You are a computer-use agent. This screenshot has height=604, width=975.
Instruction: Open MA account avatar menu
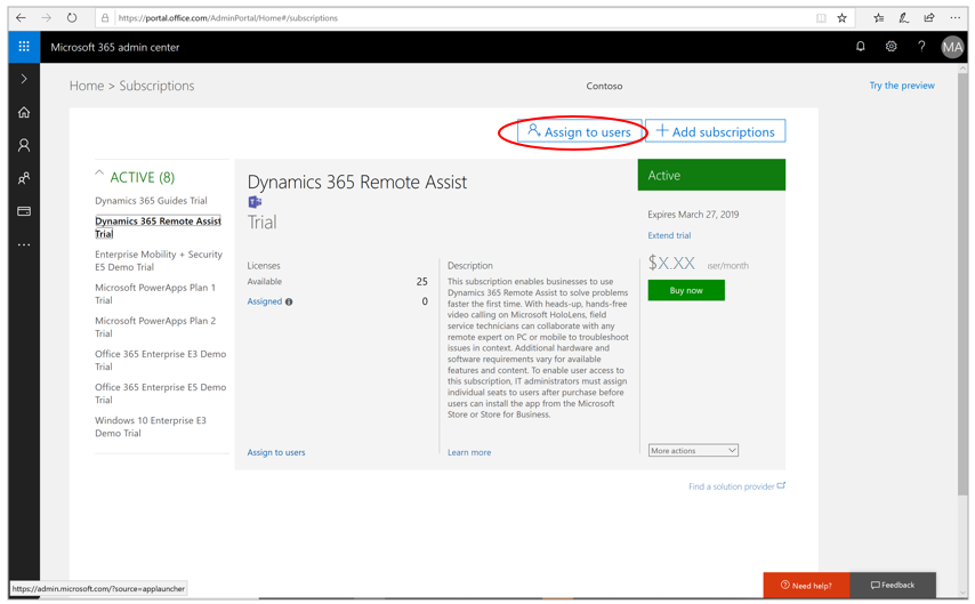pos(952,47)
